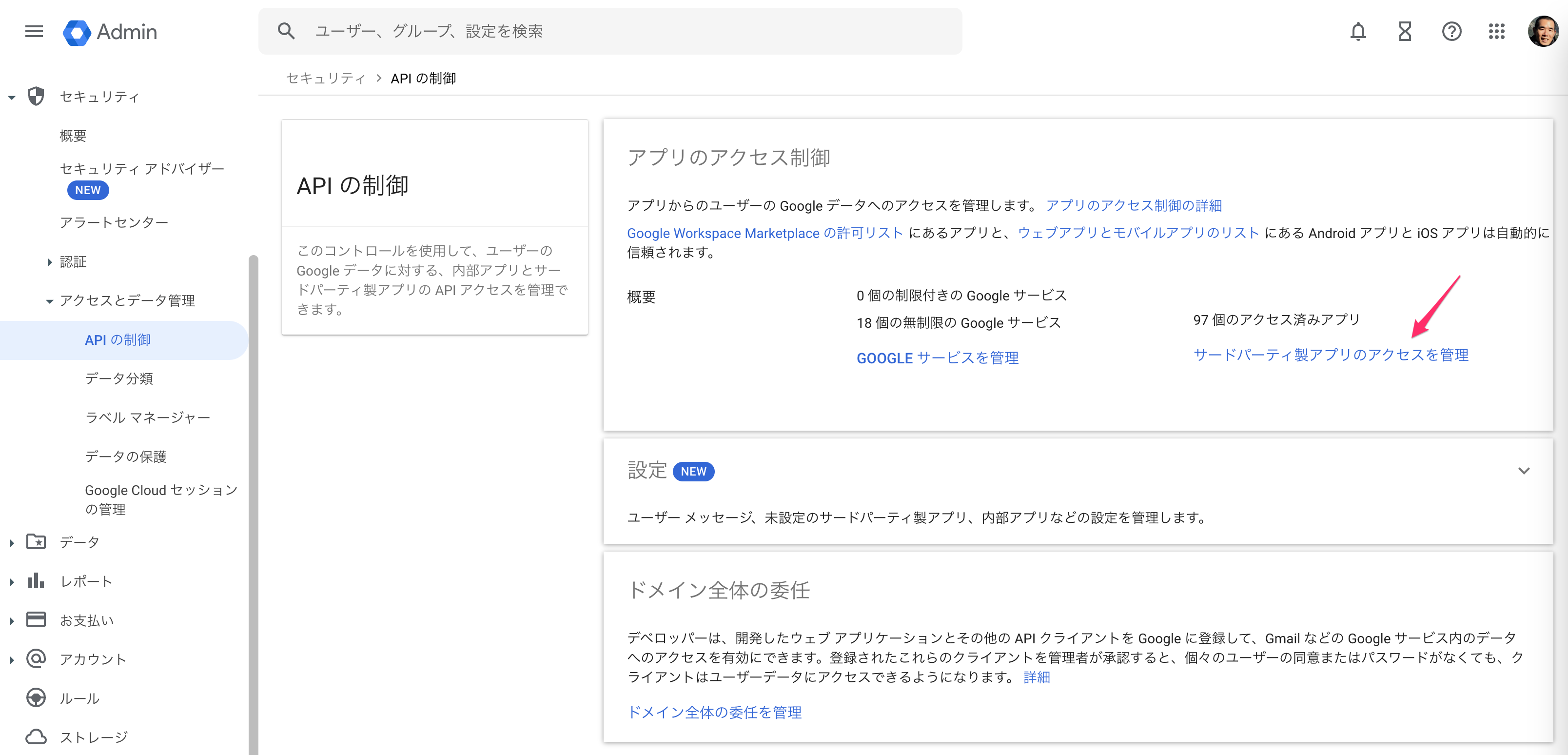The width and height of the screenshot is (1568, 755).
Task: Open ラベル マネージャー
Action: 147,417
